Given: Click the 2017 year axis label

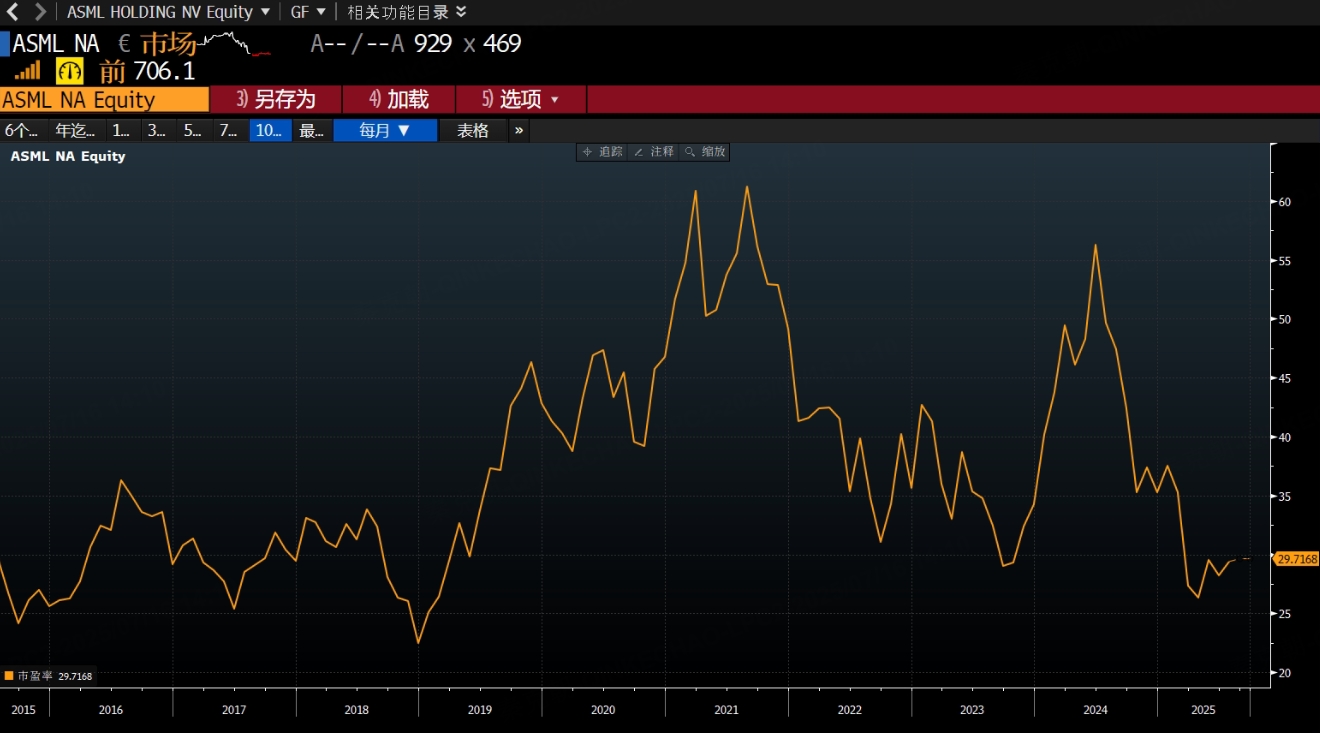Looking at the screenshot, I should (x=234, y=709).
